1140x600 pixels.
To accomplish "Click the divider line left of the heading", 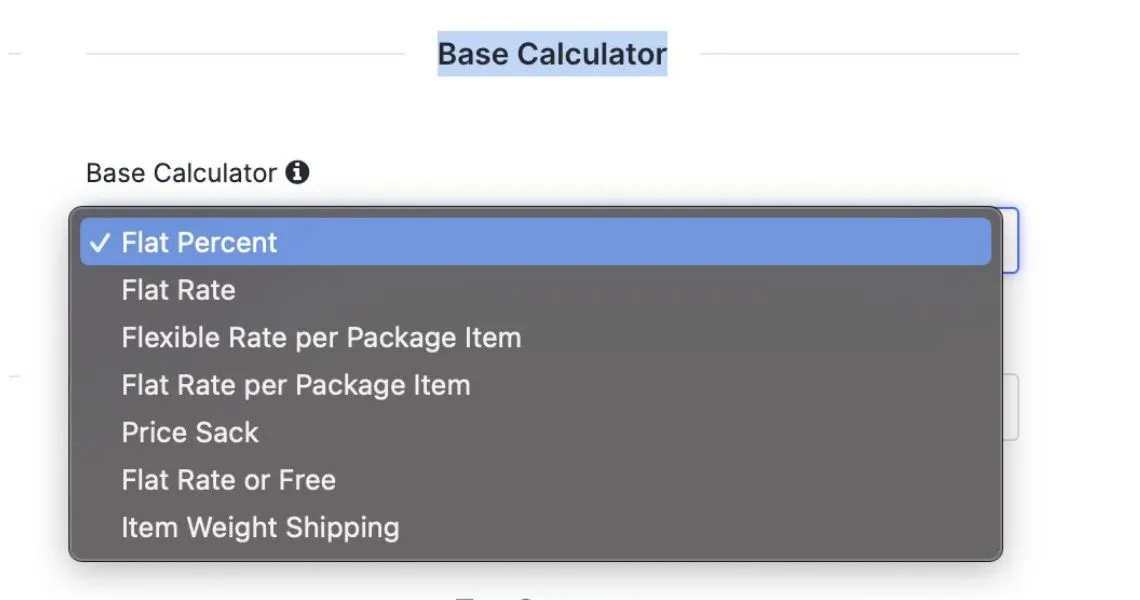I will pos(245,54).
